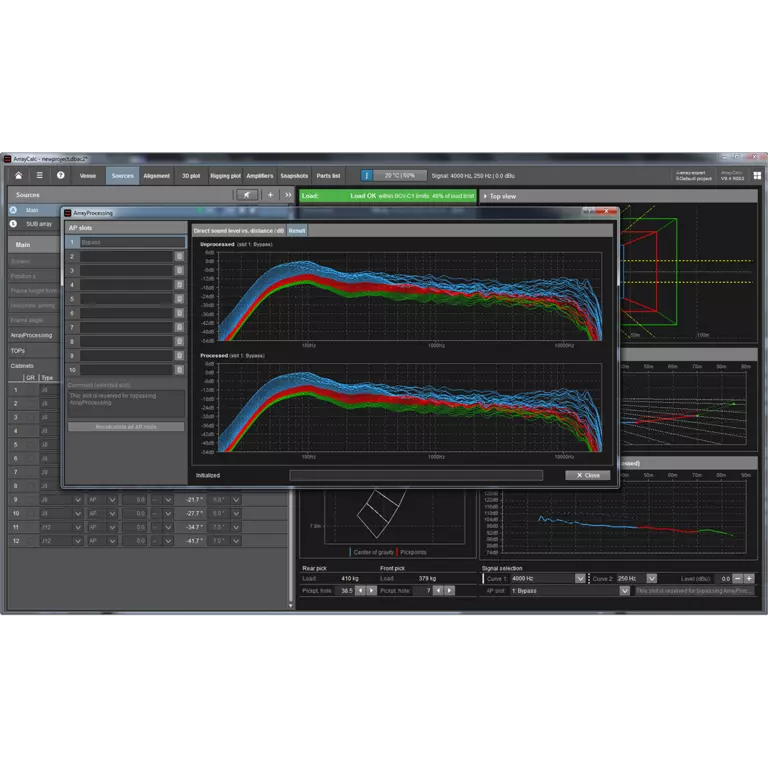768x768 pixels.
Task: Open the Amplifiers tab
Action: 260,176
